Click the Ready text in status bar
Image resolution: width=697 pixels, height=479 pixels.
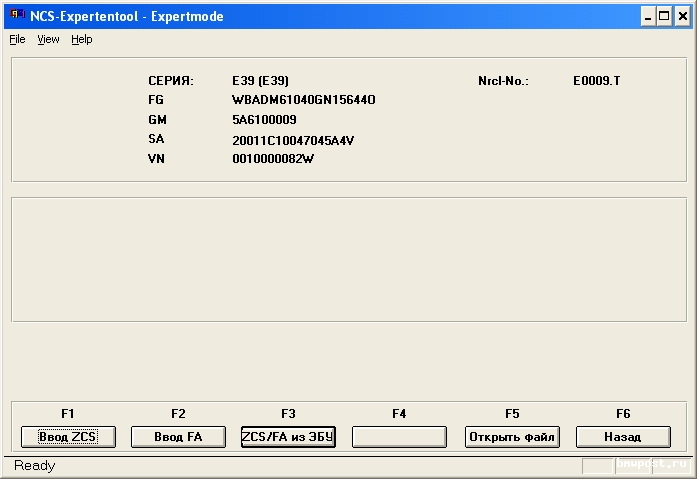pos(35,466)
